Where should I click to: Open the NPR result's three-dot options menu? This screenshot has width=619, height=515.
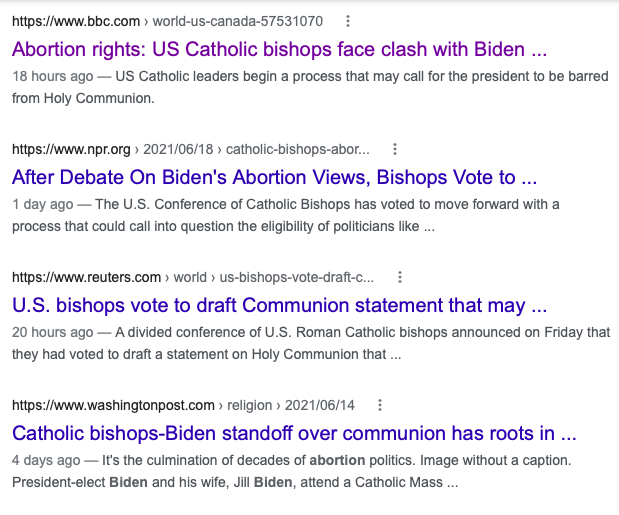pos(395,149)
